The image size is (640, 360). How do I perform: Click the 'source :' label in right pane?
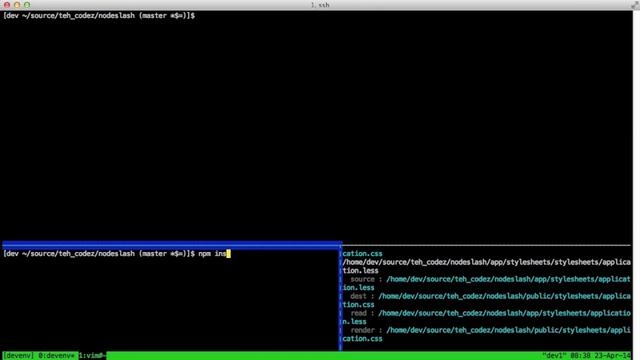(x=366, y=279)
